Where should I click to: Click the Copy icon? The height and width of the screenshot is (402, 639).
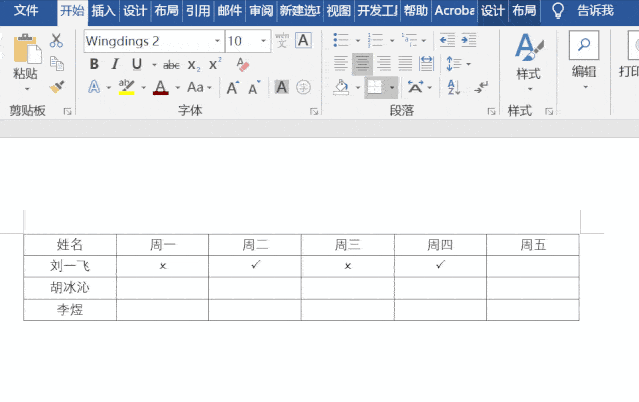coord(57,64)
